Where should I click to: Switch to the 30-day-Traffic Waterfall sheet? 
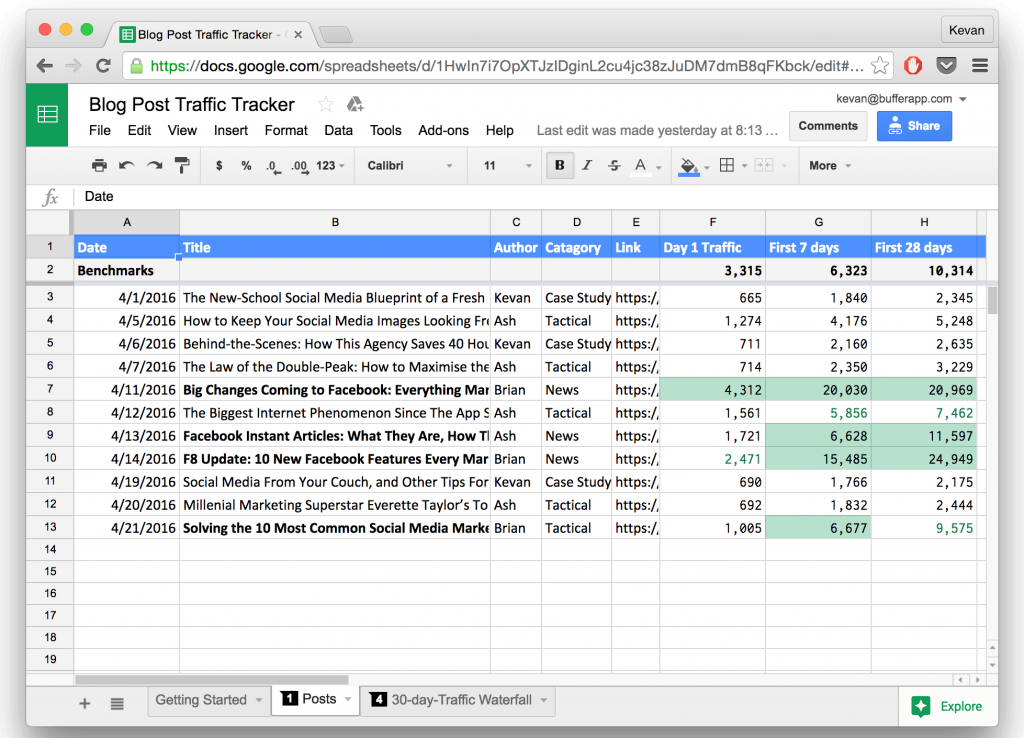(x=457, y=700)
